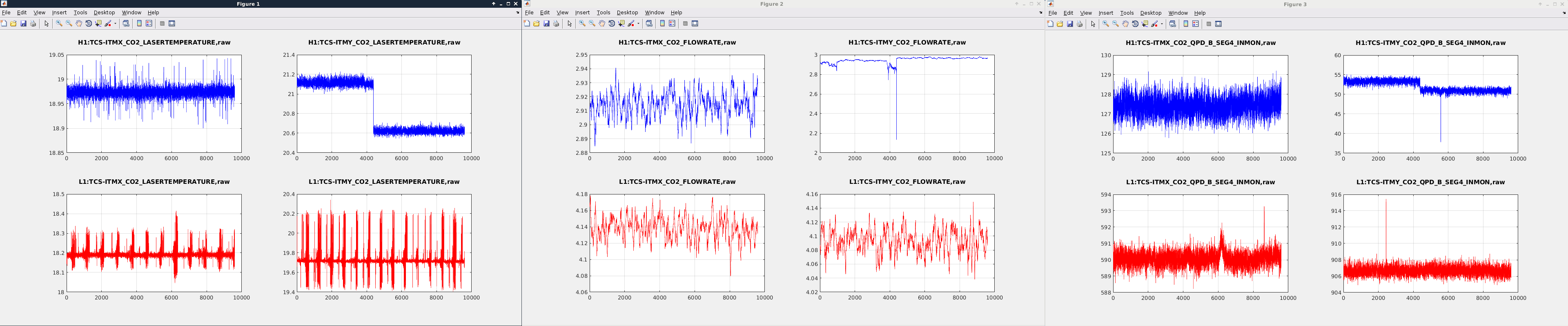Click title H1:TCS-ITMY_CO2_FLOWRATE,raw
Screen dimensions: 1568x326
coord(907,42)
